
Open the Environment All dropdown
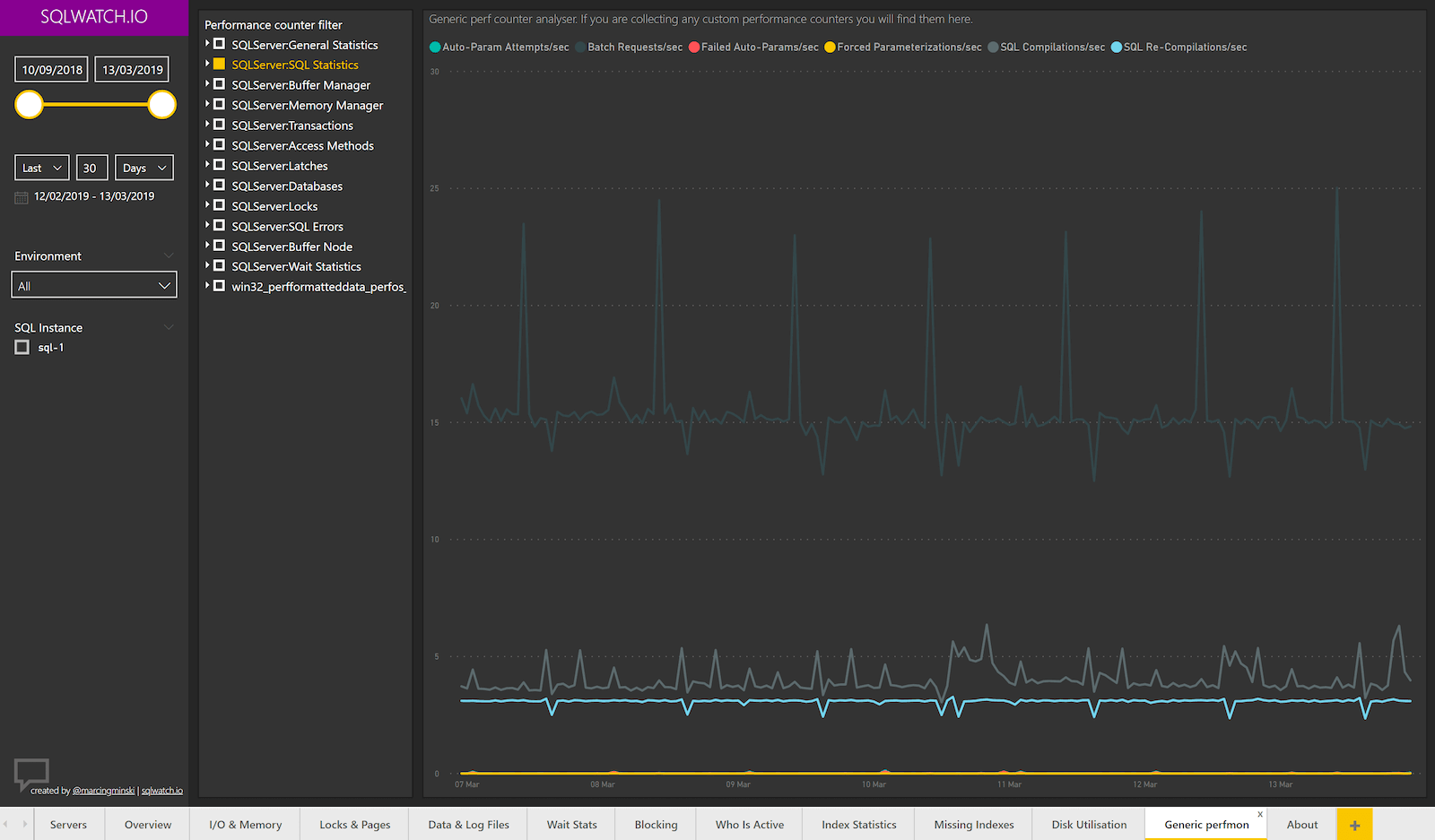(94, 286)
